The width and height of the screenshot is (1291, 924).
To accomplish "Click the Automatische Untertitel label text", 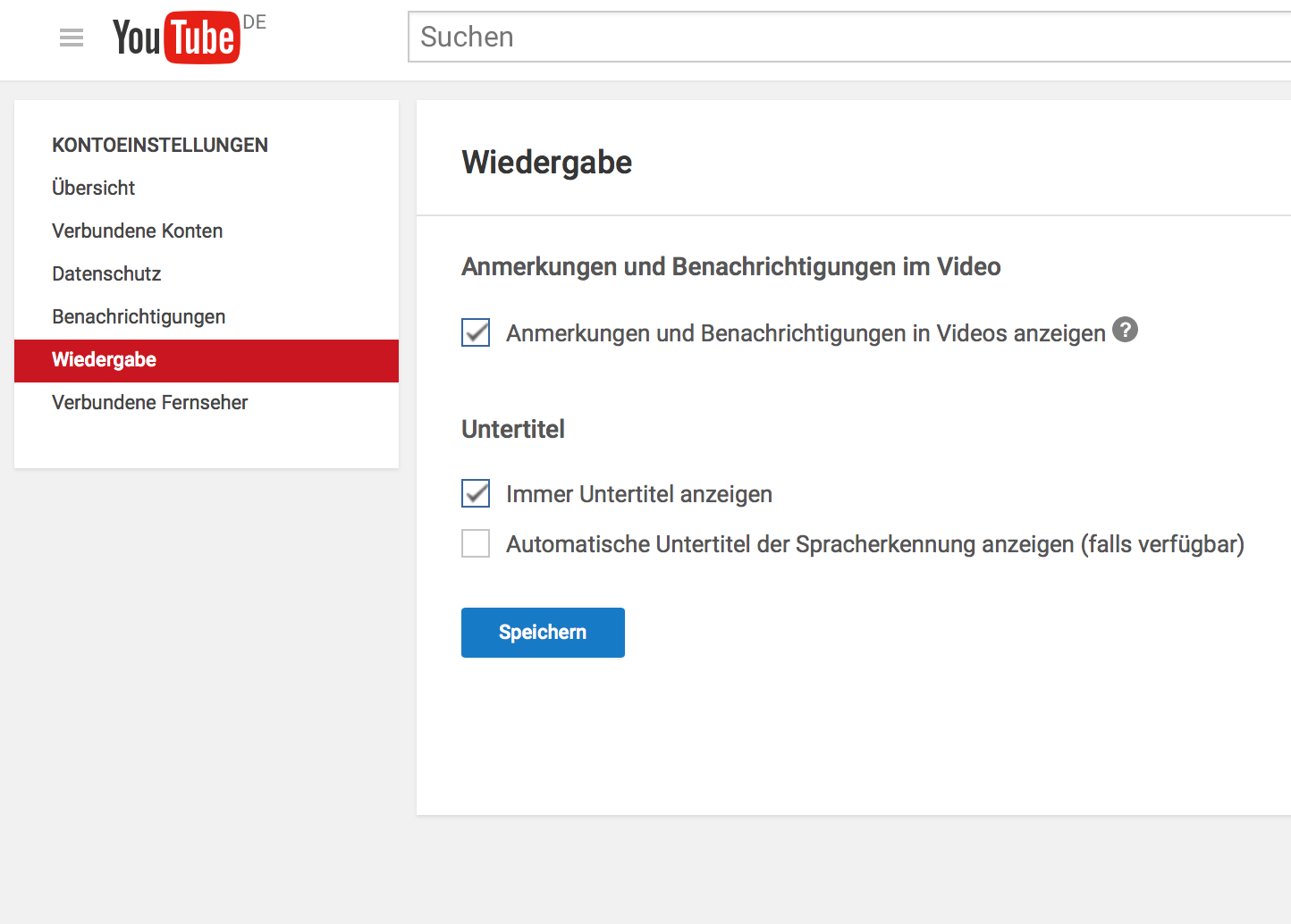I will pos(874,544).
